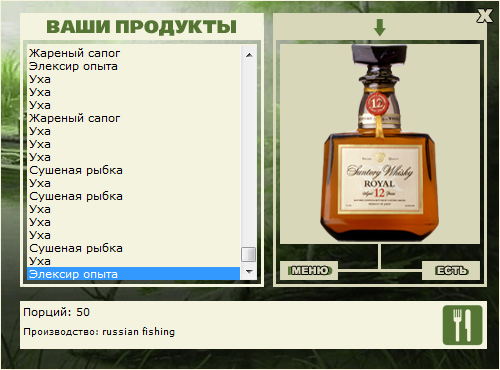
Task: Click the list scrollbar up arrow
Action: [249, 55]
